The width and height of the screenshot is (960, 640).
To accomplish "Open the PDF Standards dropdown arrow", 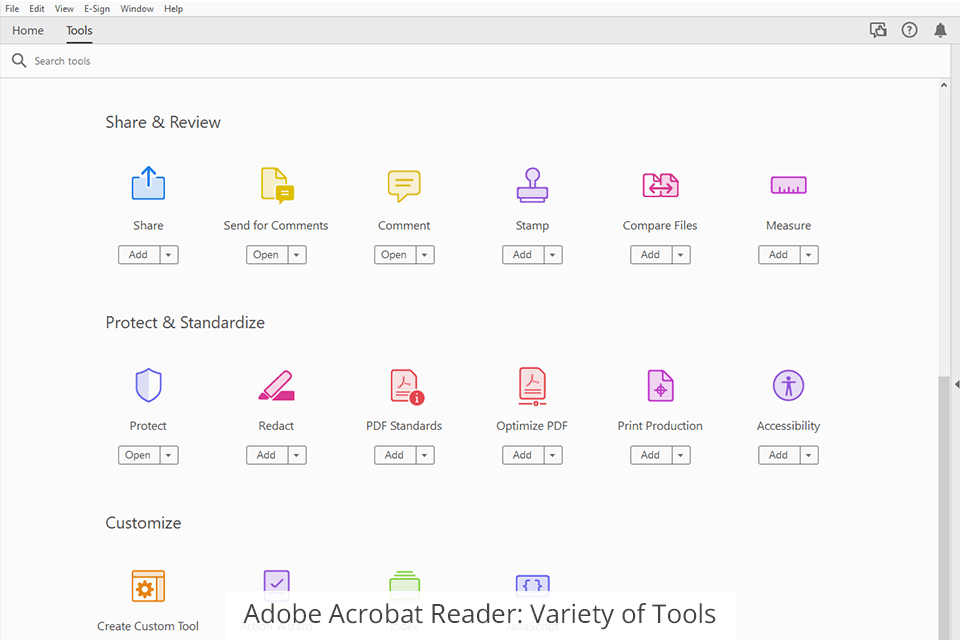I will (425, 455).
